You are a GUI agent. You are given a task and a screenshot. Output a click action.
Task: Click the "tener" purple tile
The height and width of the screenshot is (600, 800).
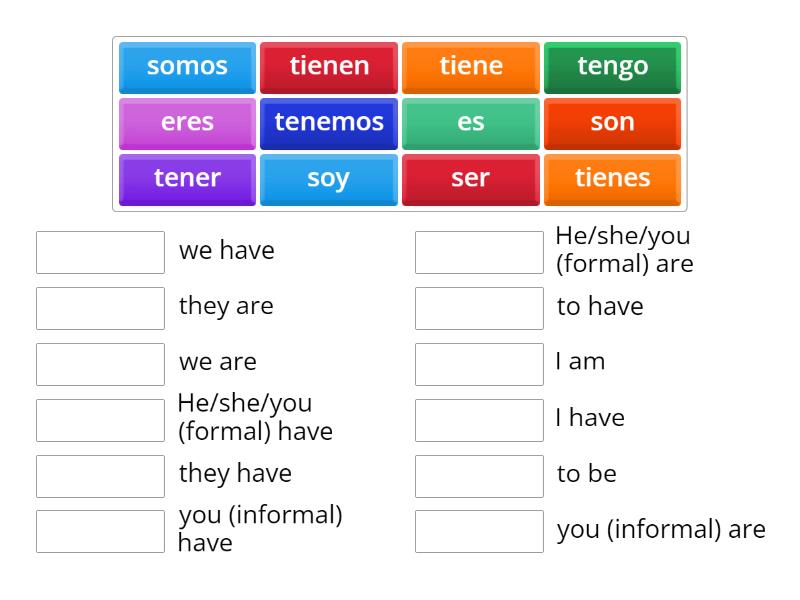(186, 178)
